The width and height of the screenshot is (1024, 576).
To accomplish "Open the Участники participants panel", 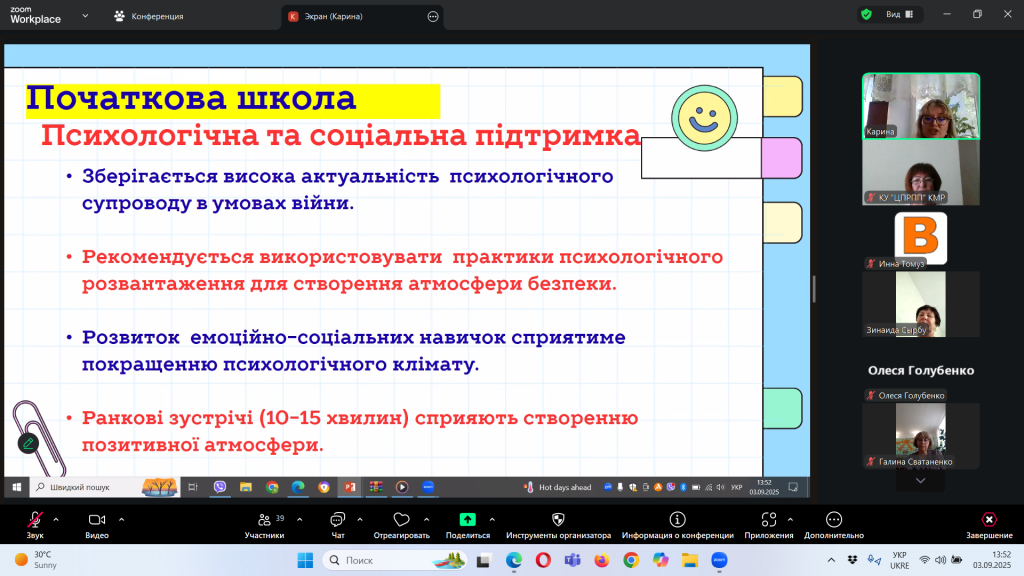I will 264,520.
